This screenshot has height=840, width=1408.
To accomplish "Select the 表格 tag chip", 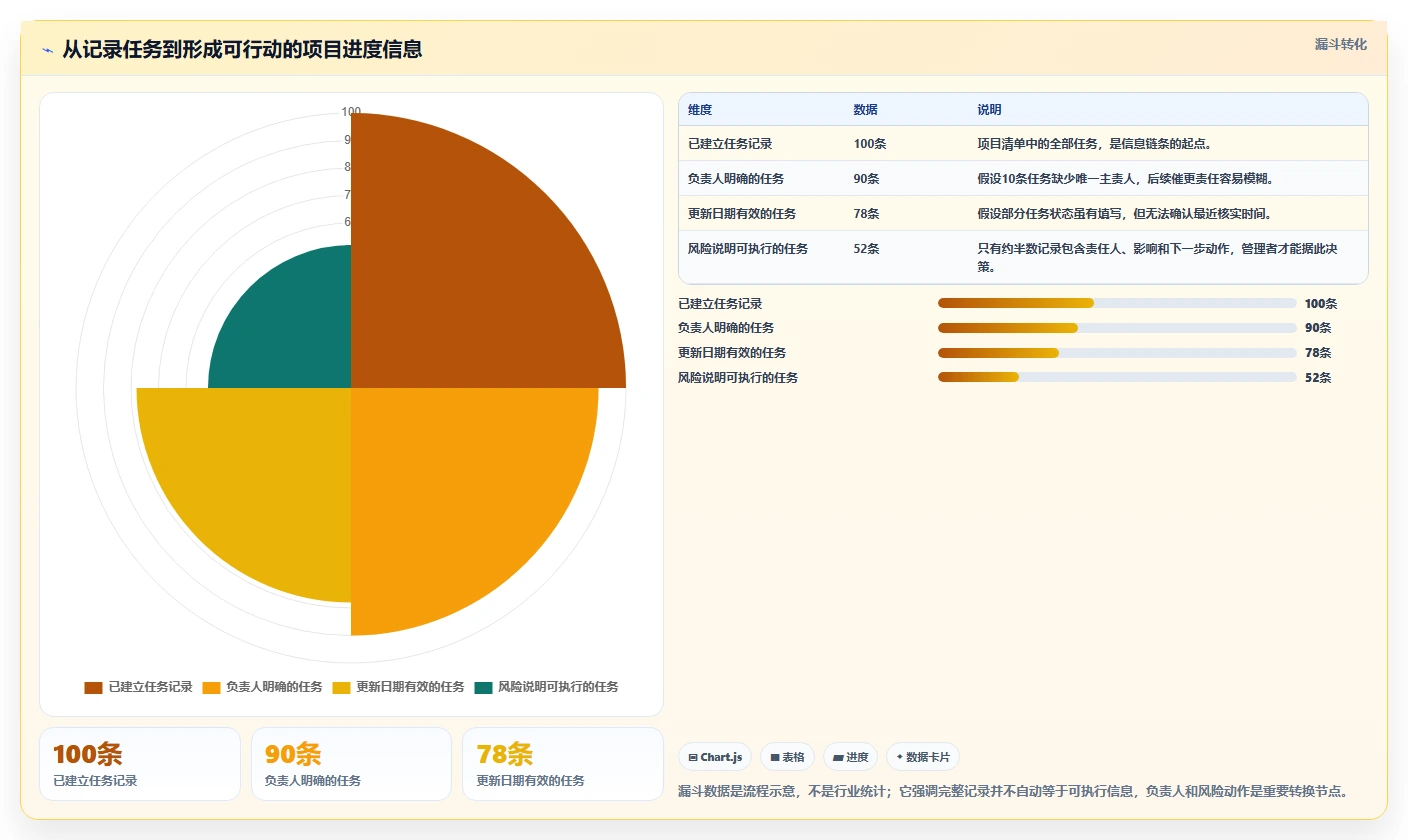I will [787, 757].
